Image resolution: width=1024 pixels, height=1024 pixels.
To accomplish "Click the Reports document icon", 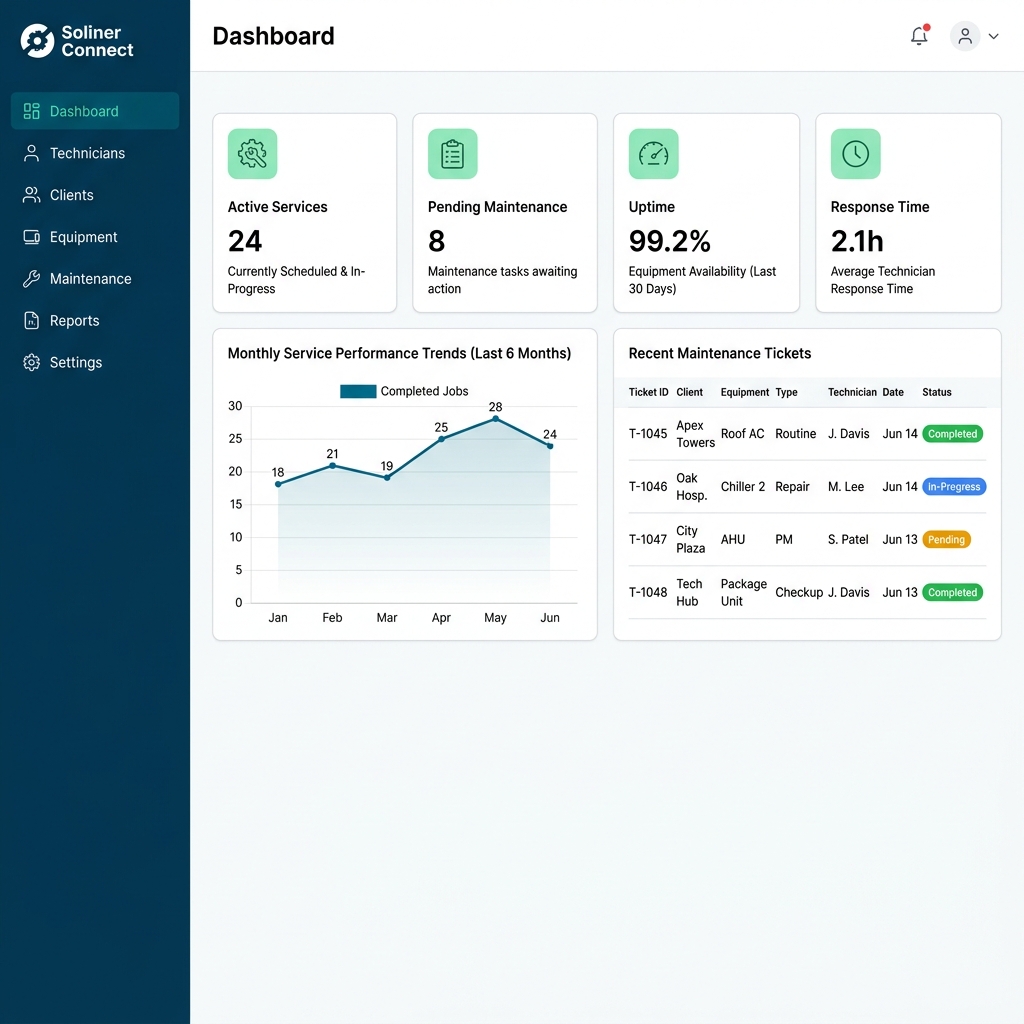I will (31, 321).
